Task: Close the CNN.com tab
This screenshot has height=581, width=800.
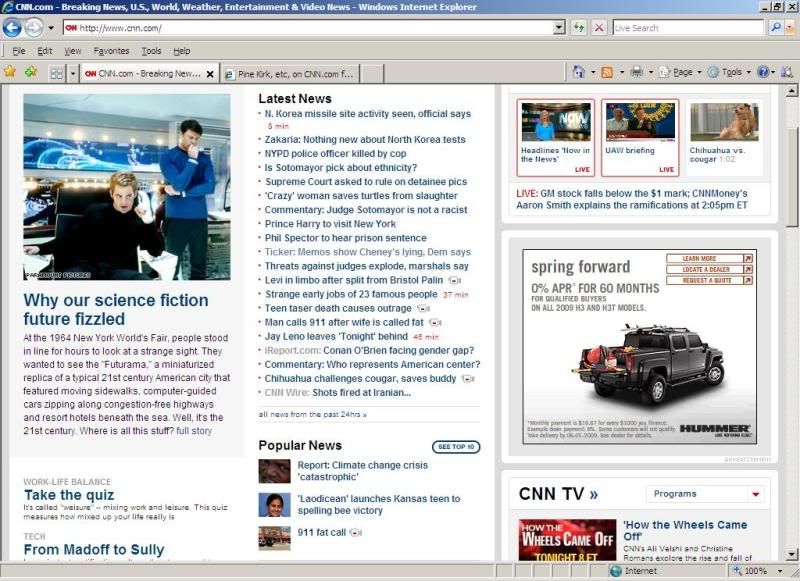Action: (x=210, y=74)
